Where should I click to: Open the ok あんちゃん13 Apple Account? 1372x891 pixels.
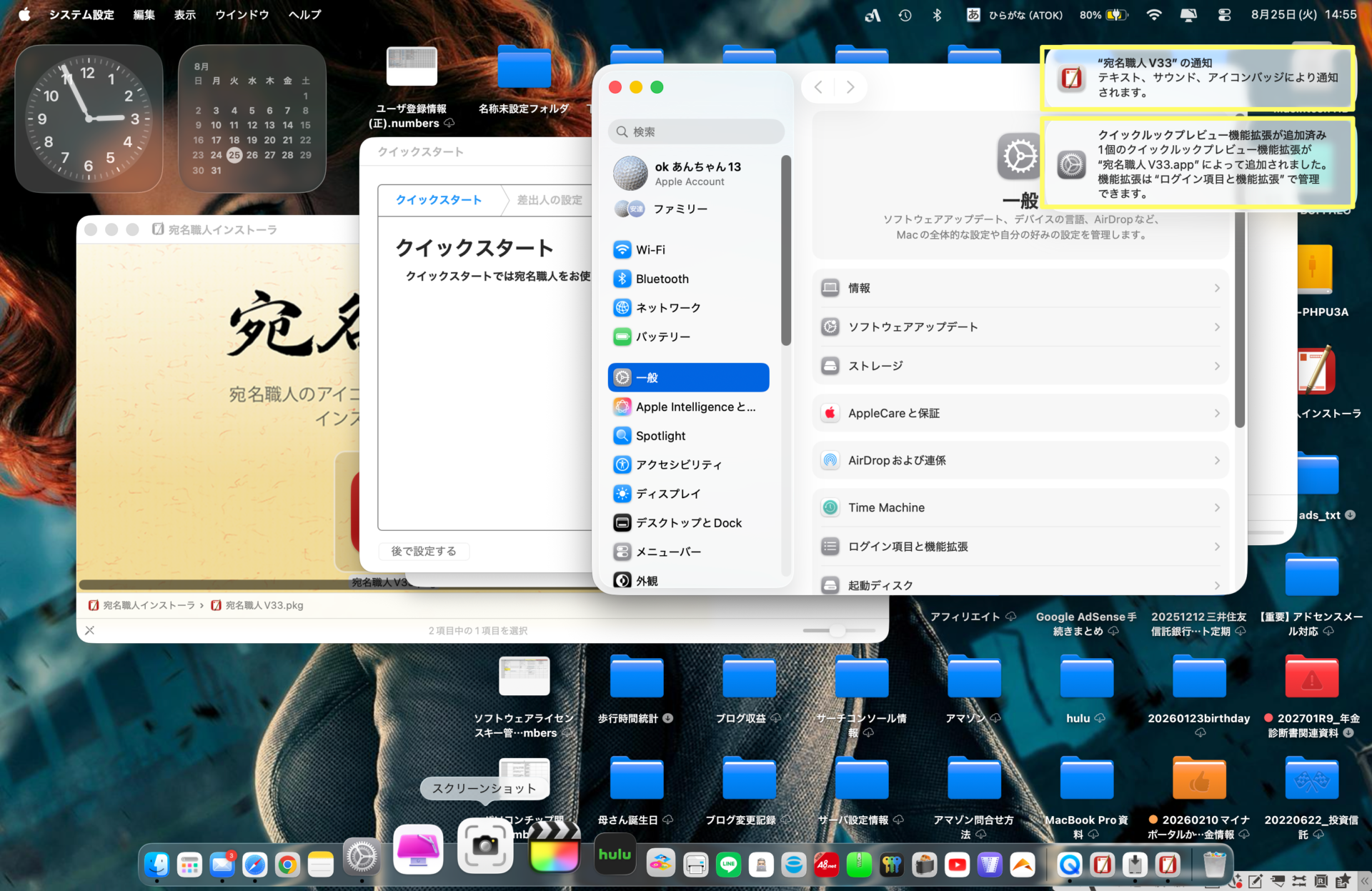click(x=688, y=174)
